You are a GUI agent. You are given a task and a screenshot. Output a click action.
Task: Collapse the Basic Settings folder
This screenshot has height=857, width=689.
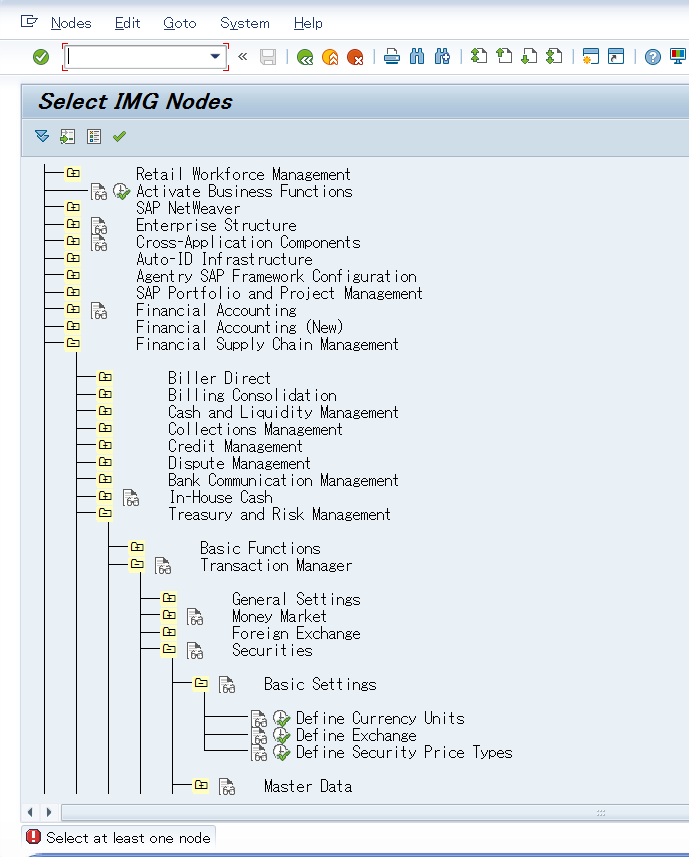[x=201, y=683]
